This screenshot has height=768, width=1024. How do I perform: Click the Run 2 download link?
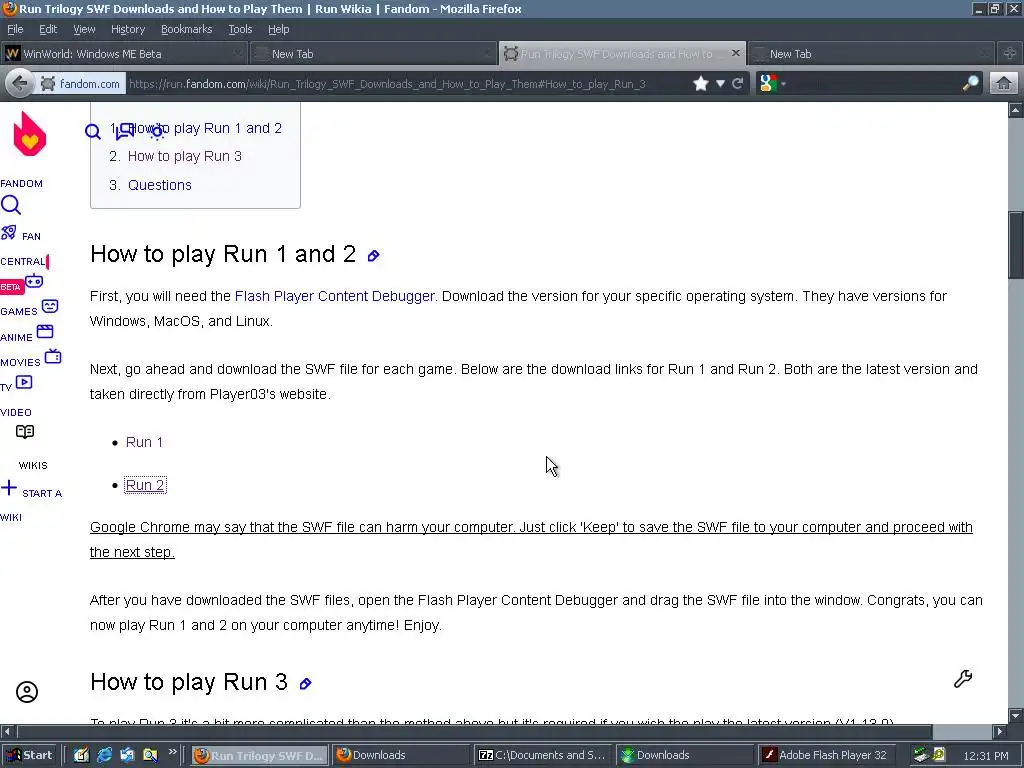pyautogui.click(x=145, y=485)
